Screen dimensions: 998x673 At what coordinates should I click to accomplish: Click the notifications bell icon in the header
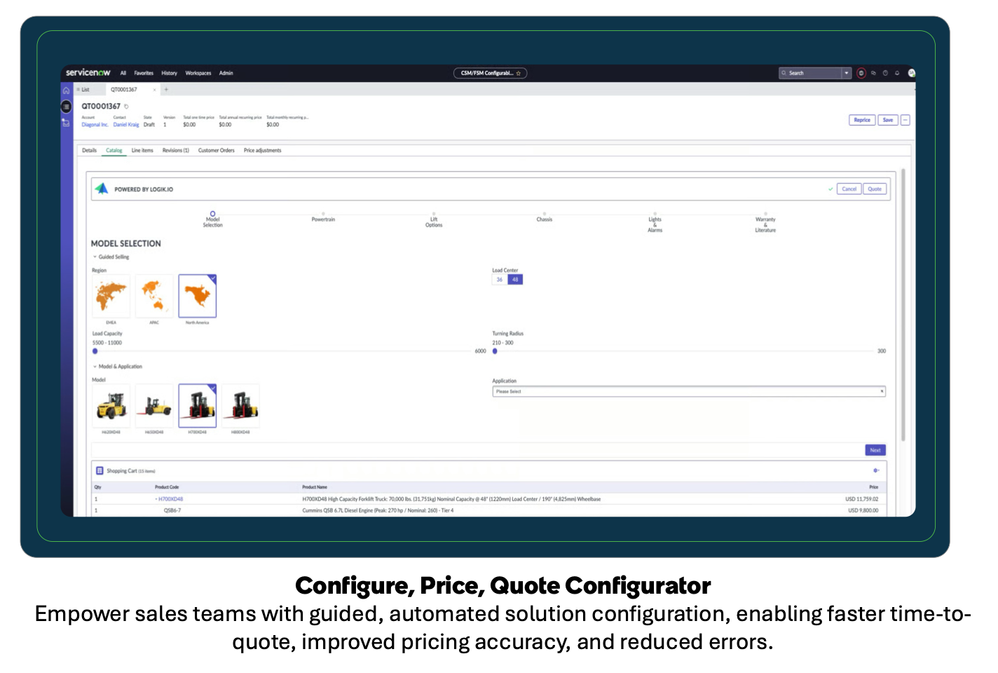(x=897, y=73)
